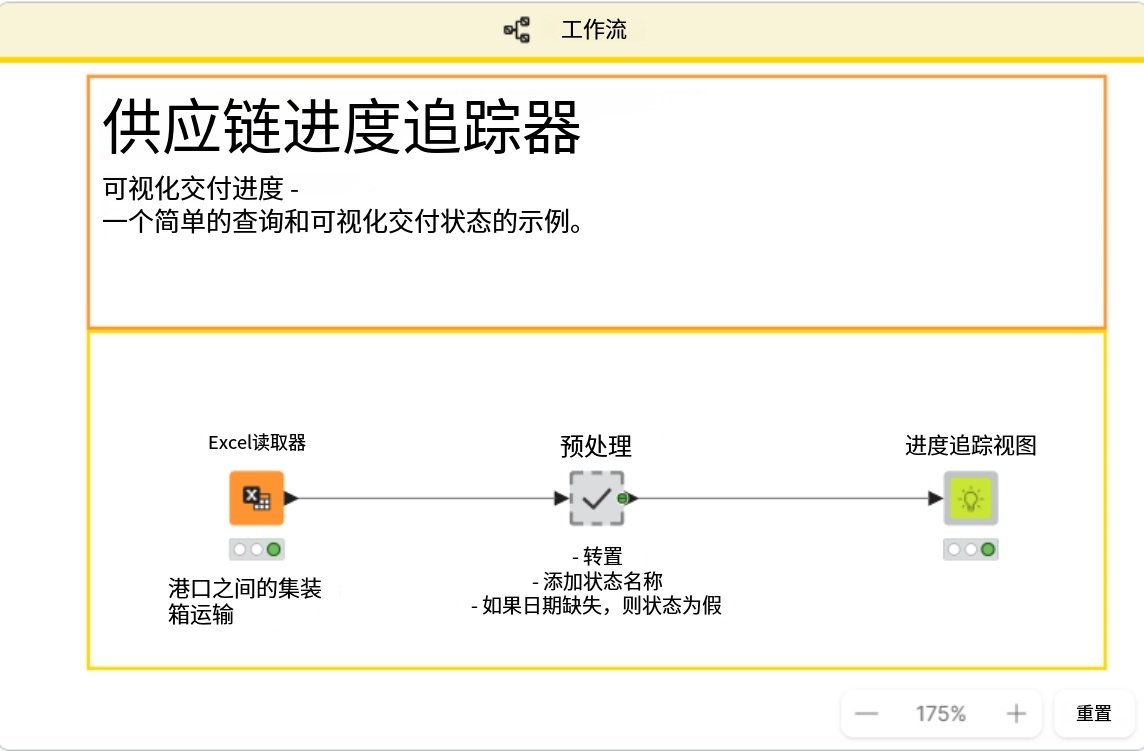Viewport: 1144px width, 751px height.
Task: Zoom in with the plus button
Action: [x=1016, y=713]
